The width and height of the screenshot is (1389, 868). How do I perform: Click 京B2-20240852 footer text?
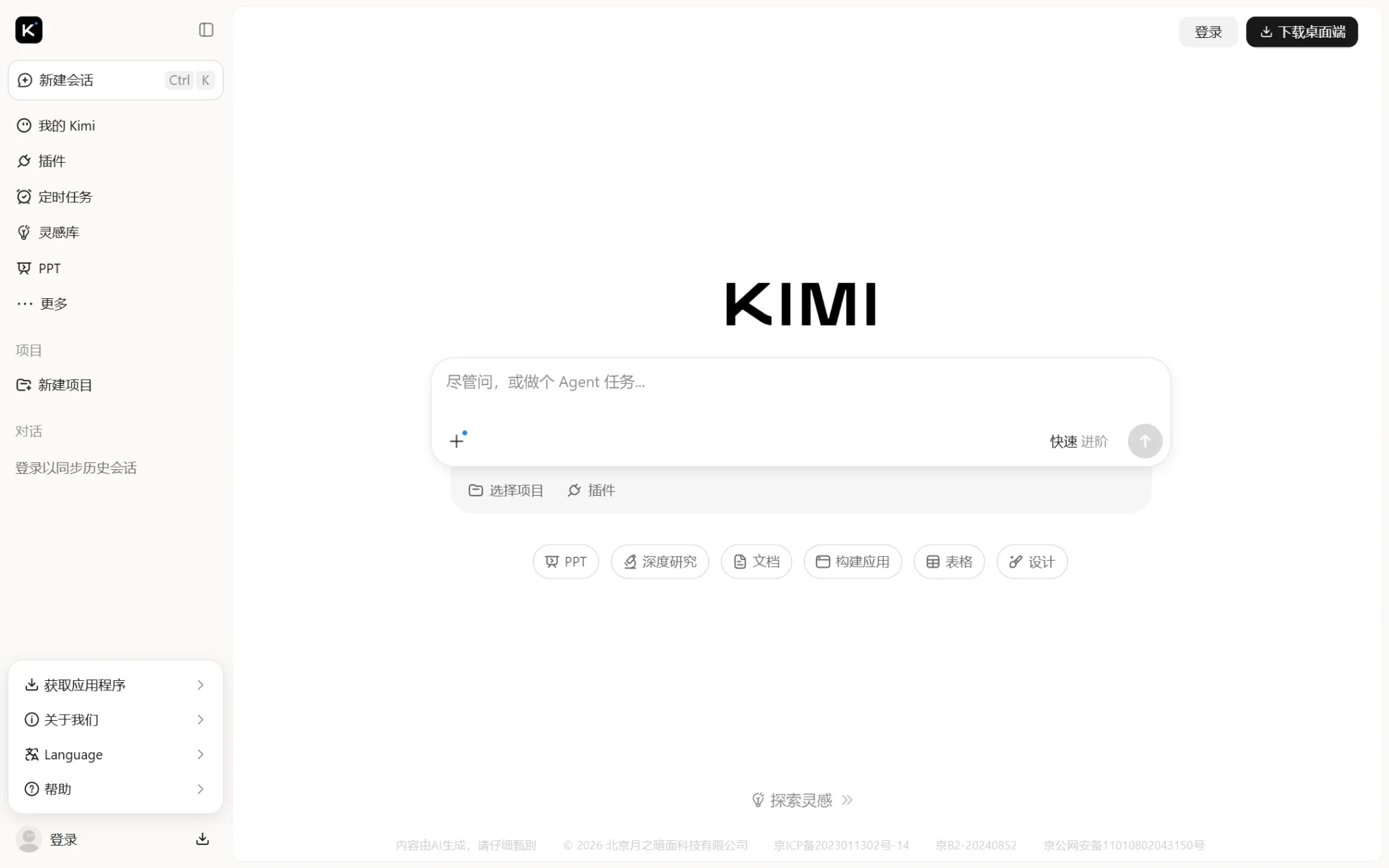click(976, 845)
